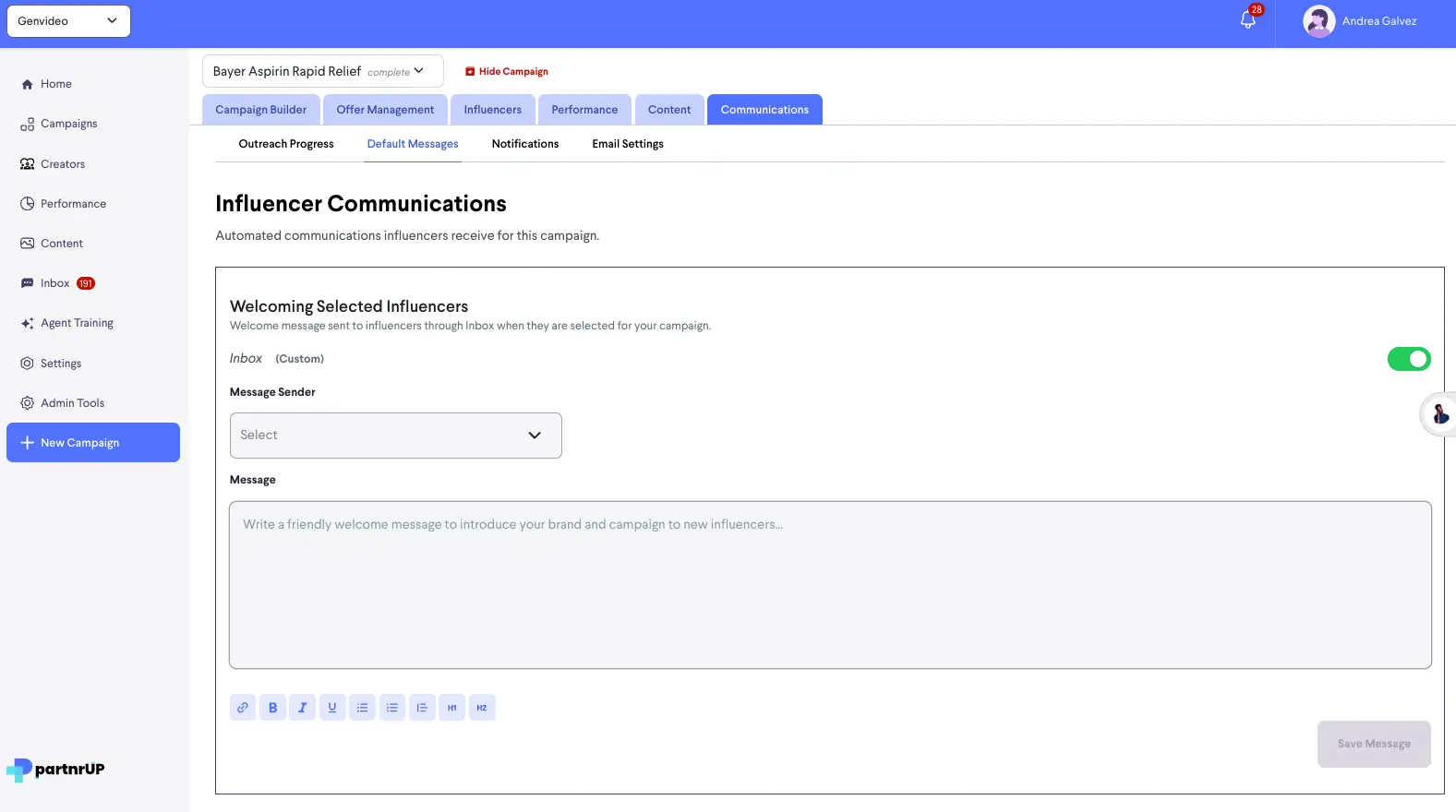Open notifications bell icon

coord(1248,20)
